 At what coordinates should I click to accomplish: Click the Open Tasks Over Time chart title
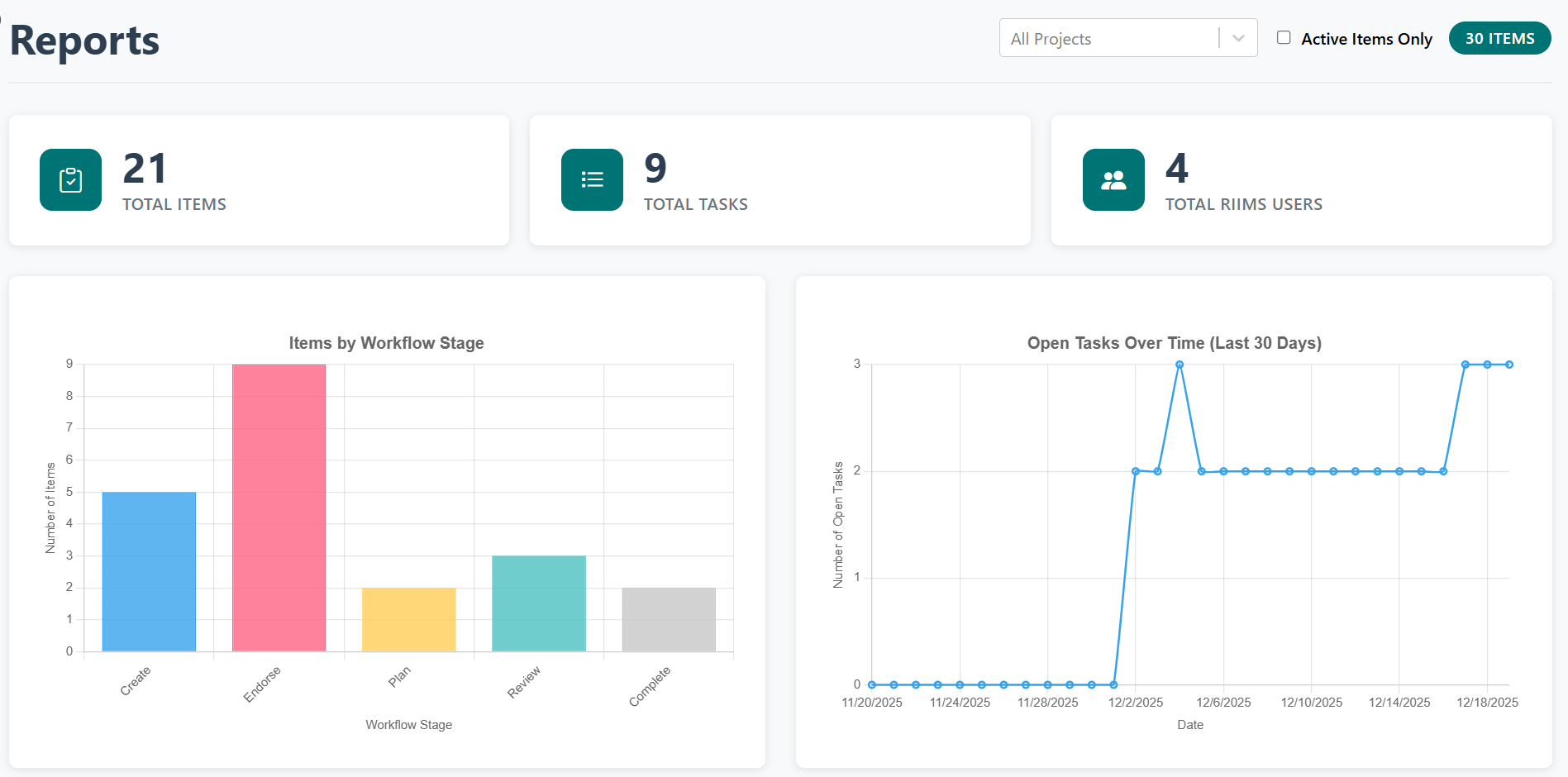click(1174, 343)
